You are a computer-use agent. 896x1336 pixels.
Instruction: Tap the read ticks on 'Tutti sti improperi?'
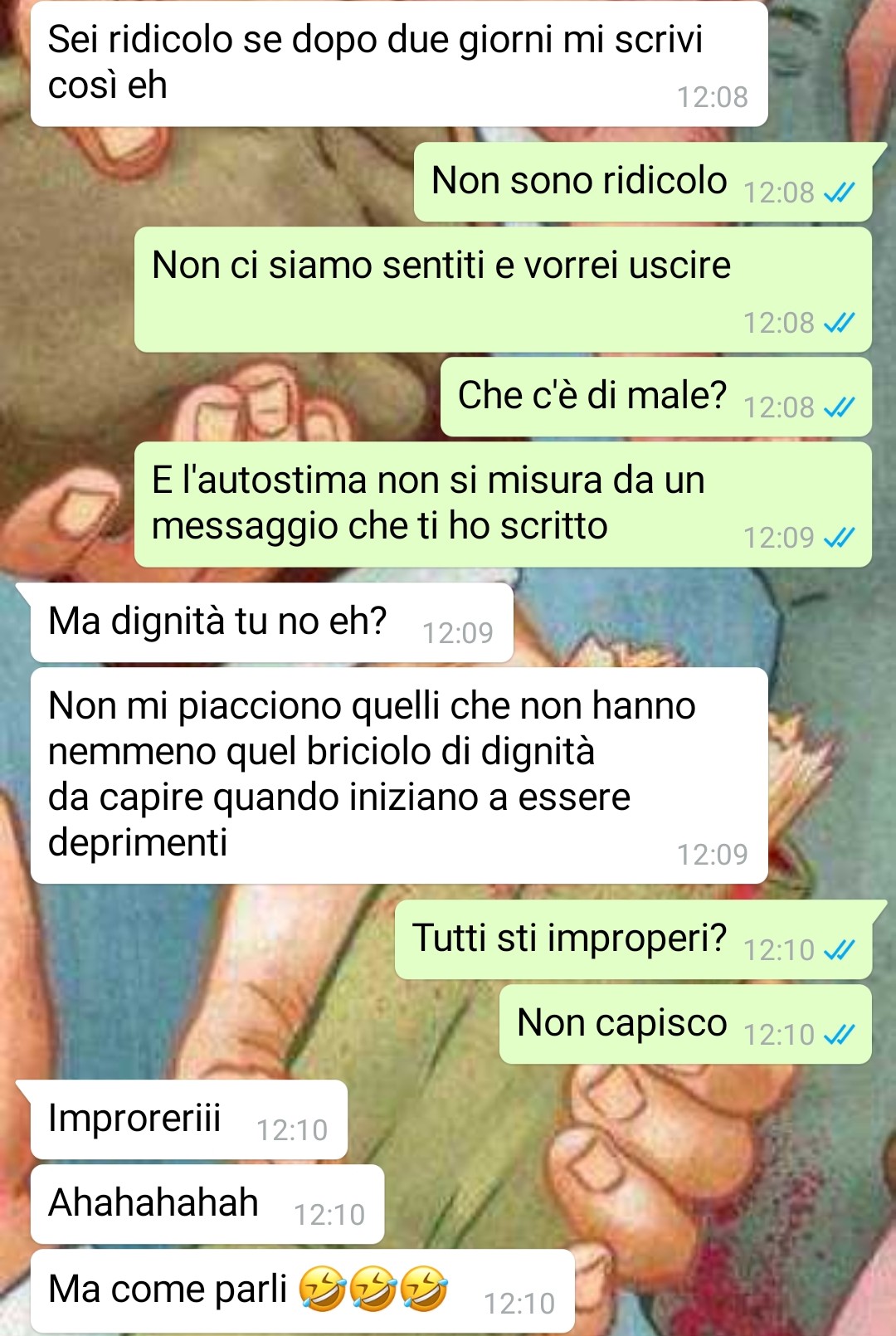839,950
